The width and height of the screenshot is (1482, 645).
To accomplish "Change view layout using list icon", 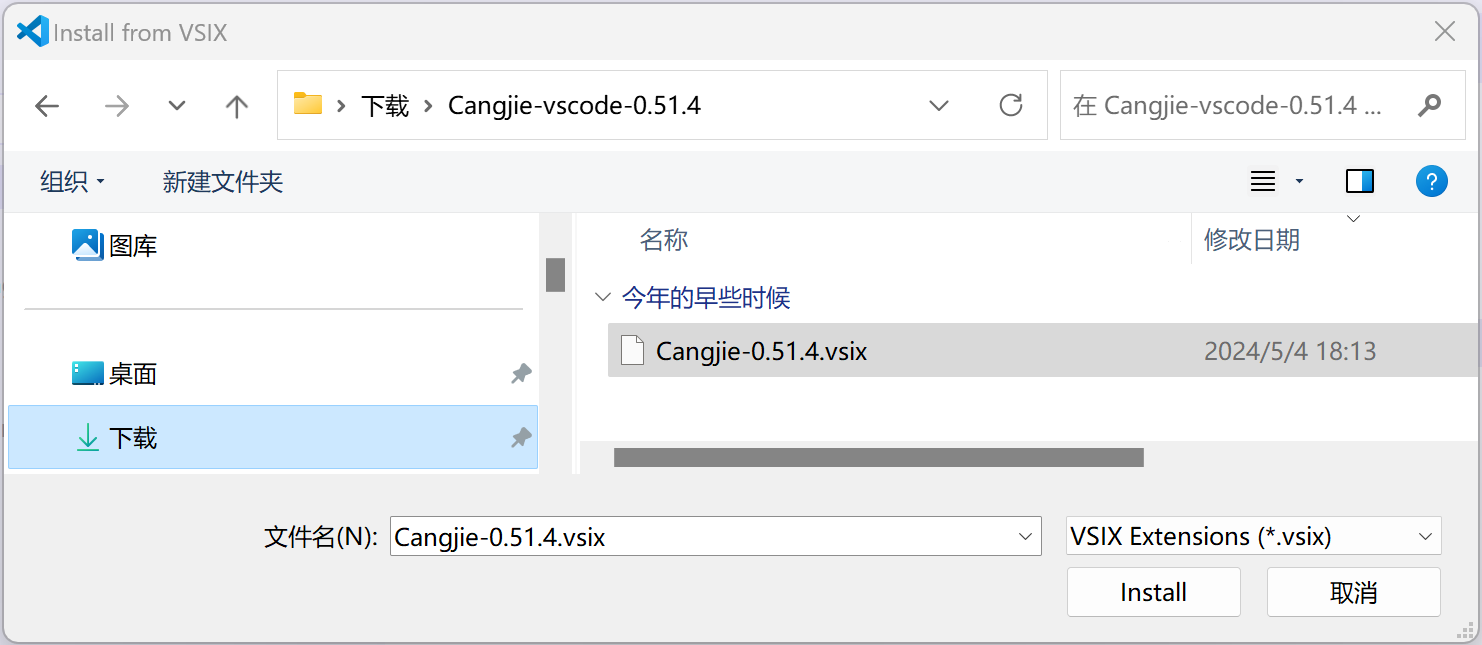I will point(1263,181).
